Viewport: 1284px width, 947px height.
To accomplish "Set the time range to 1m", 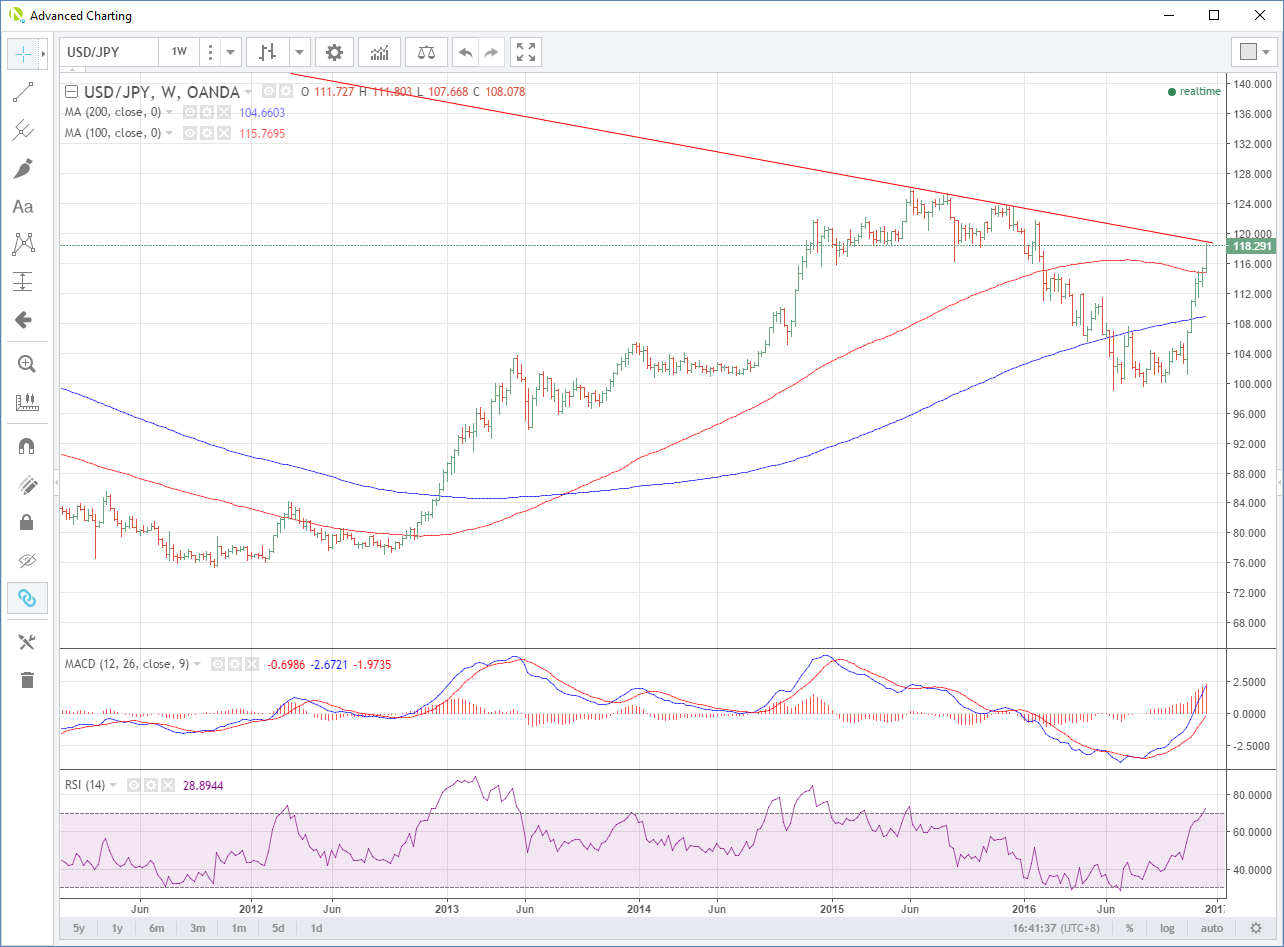I will [x=239, y=928].
